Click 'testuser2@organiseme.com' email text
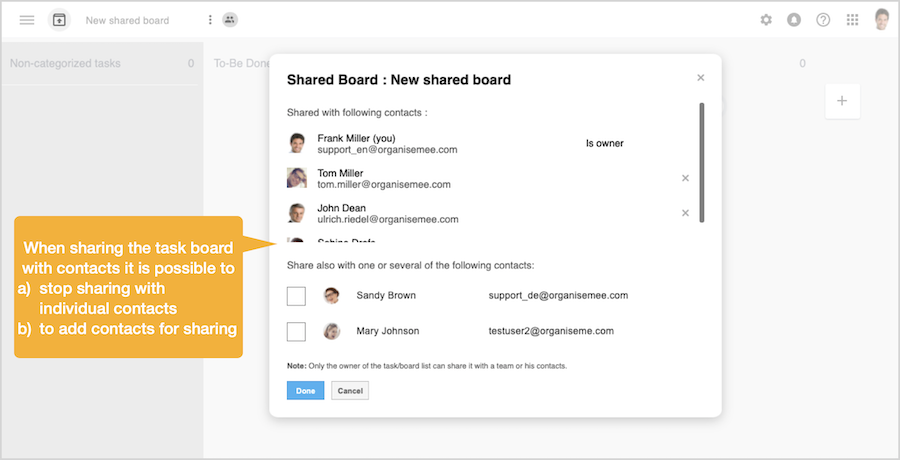The width and height of the screenshot is (900, 460). [x=551, y=331]
